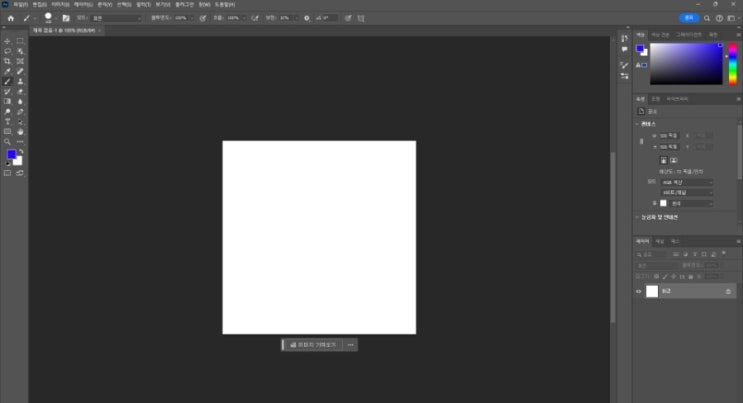The image size is (743, 403).
Task: Open the RGB color mode dropdown in Properties
Action: pos(687,183)
